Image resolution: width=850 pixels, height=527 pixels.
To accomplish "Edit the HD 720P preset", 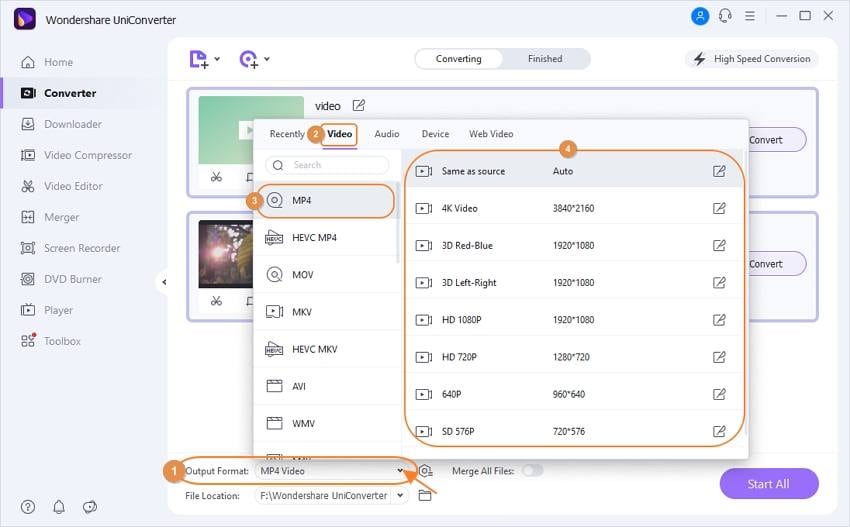I will click(719, 357).
